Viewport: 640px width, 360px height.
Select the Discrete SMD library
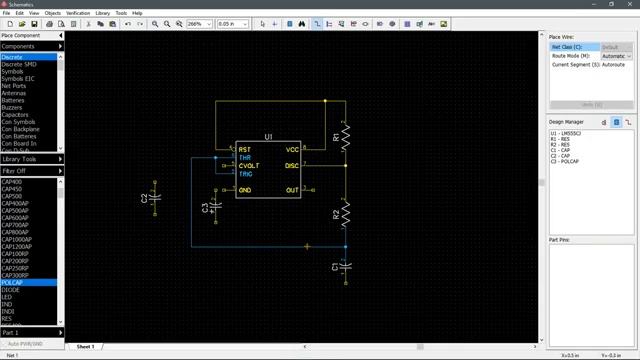pyautogui.click(x=29, y=64)
